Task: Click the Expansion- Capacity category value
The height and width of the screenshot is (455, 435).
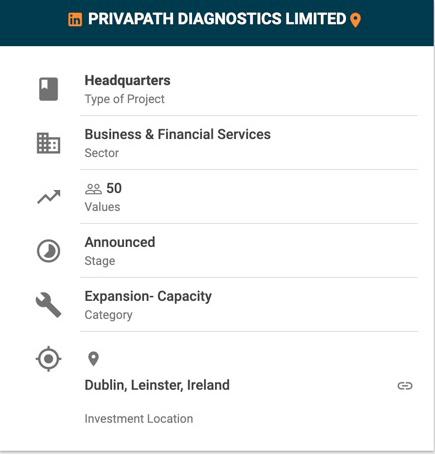Action: click(x=148, y=297)
